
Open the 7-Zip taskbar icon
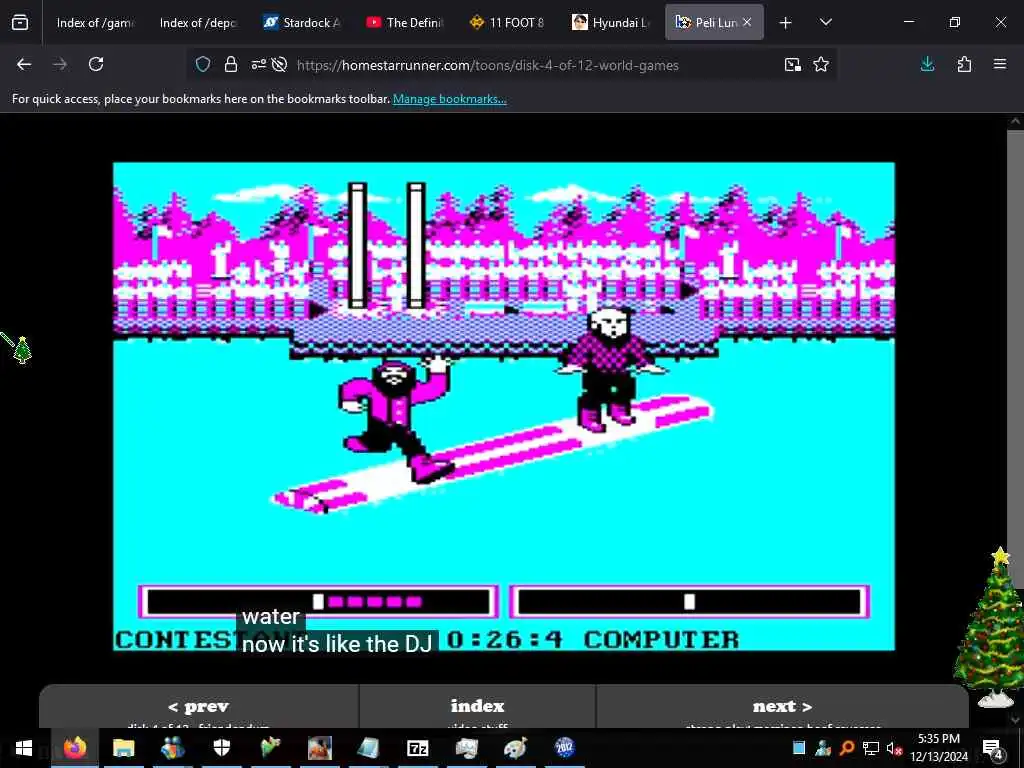pos(417,748)
